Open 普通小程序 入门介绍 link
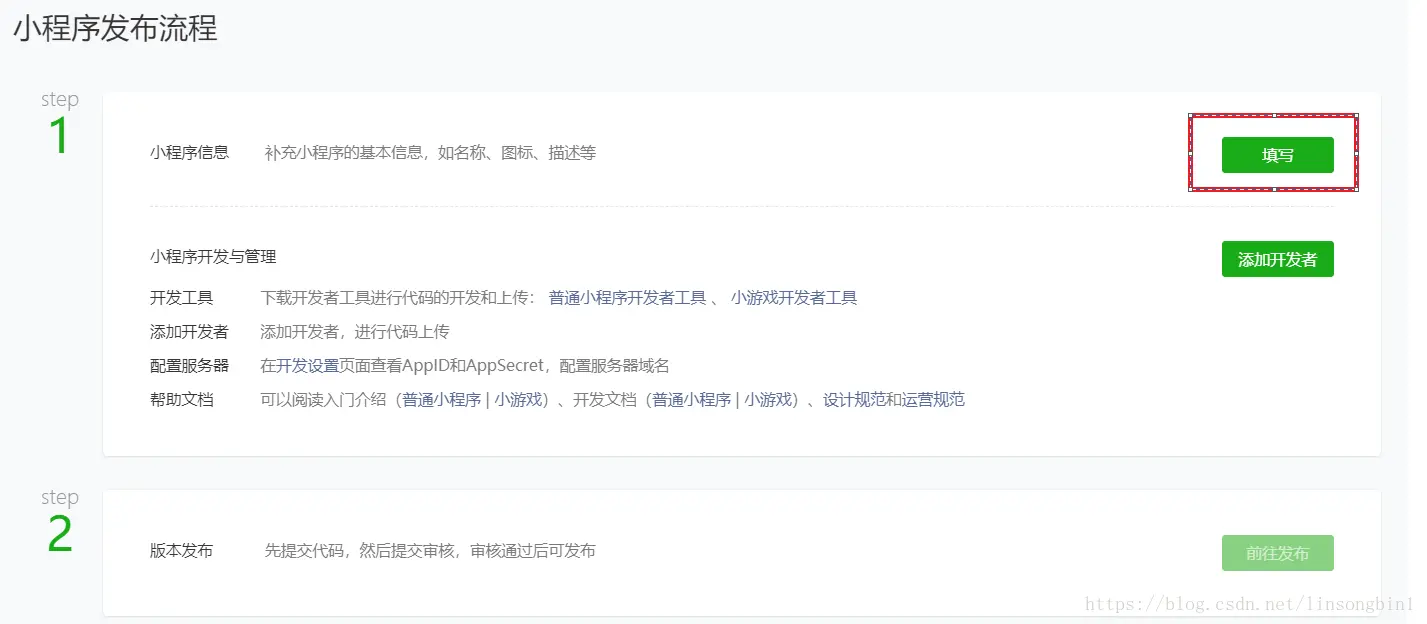 (x=441, y=399)
